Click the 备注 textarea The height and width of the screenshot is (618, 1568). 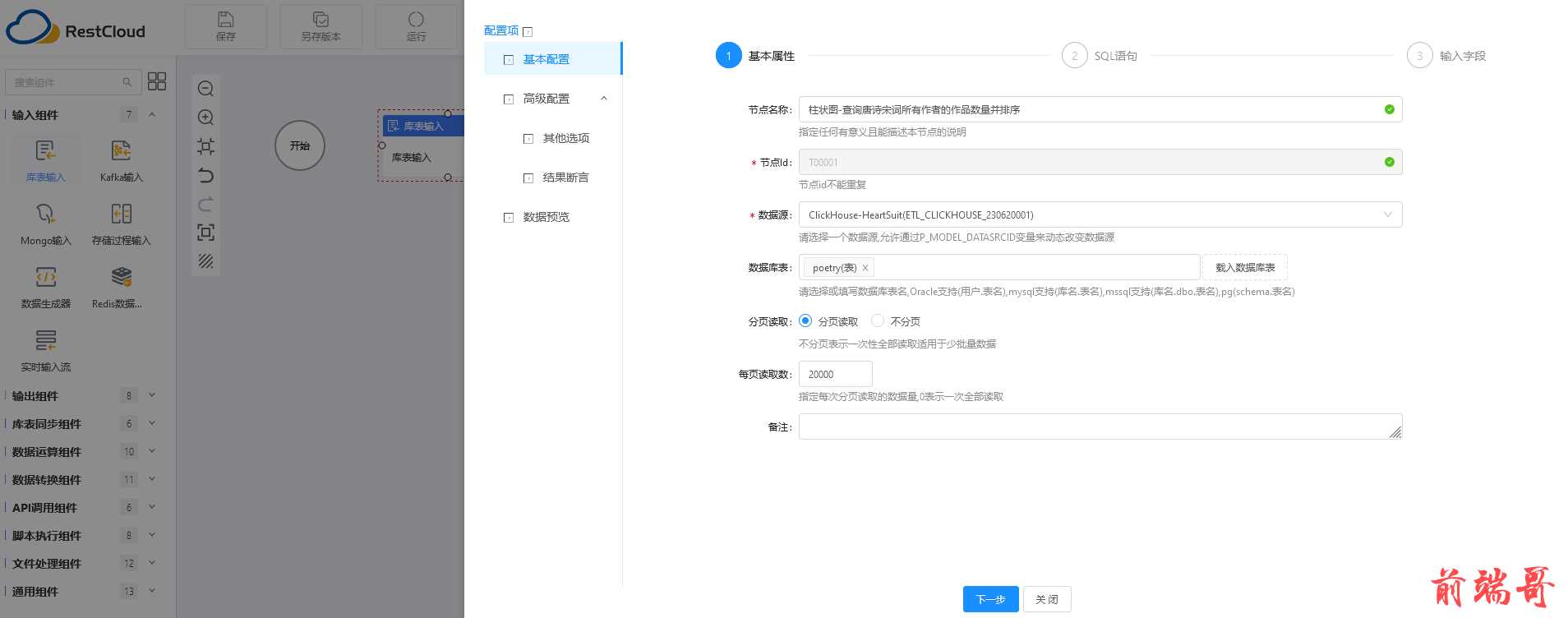1100,427
